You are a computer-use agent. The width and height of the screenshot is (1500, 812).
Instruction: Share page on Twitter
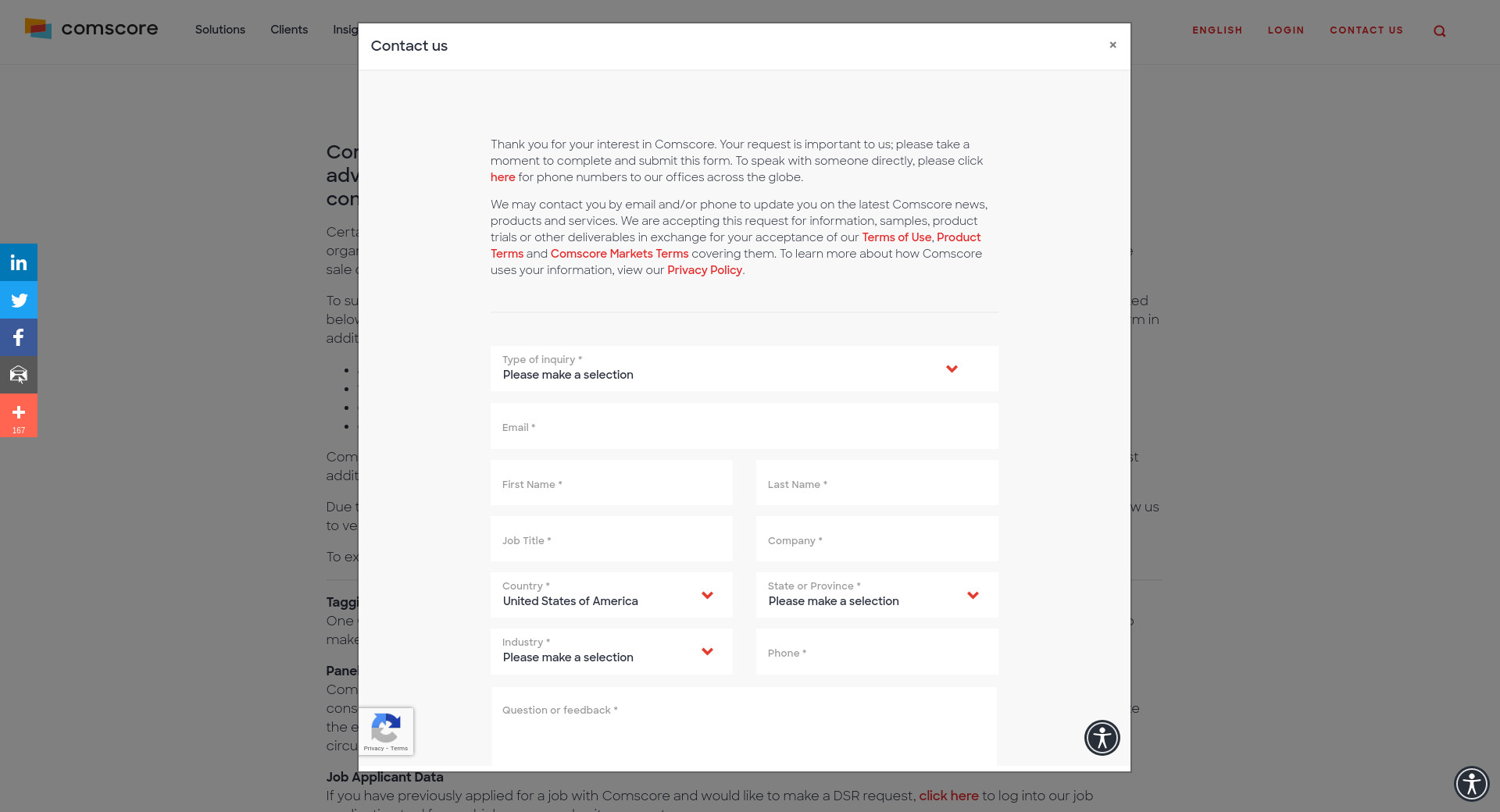click(19, 300)
